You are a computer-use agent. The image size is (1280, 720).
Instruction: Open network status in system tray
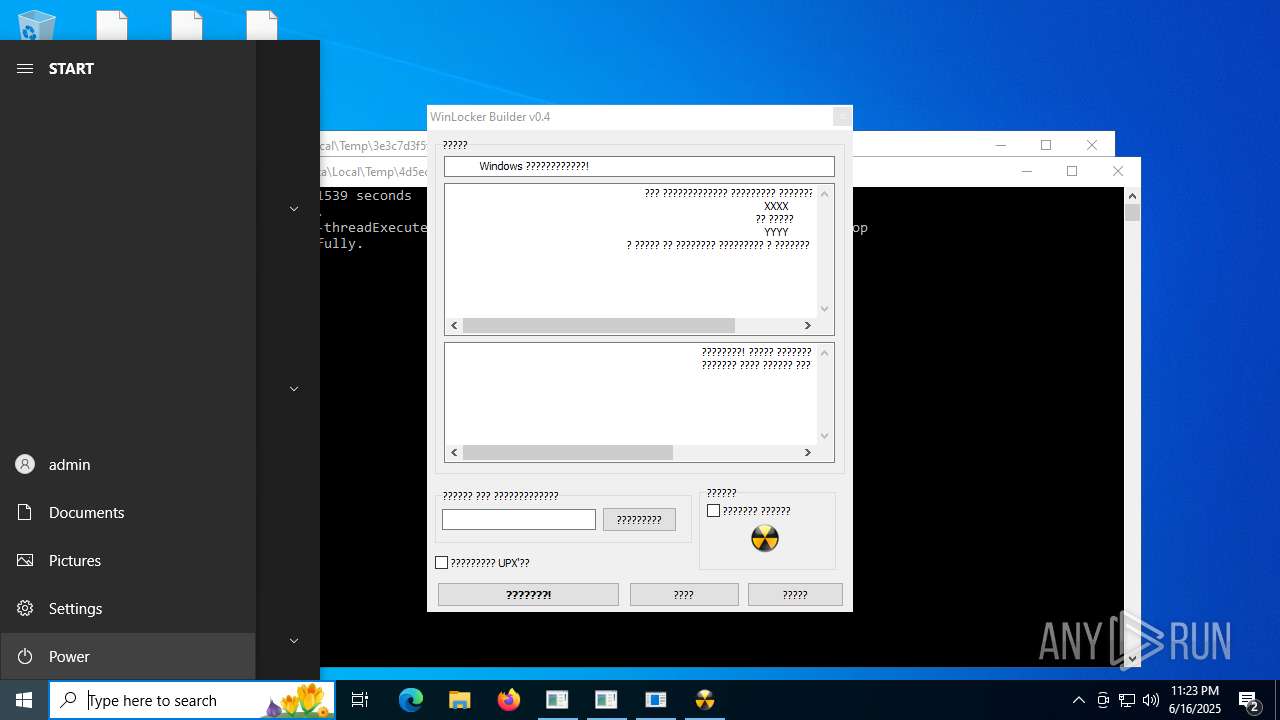[x=1127, y=700]
